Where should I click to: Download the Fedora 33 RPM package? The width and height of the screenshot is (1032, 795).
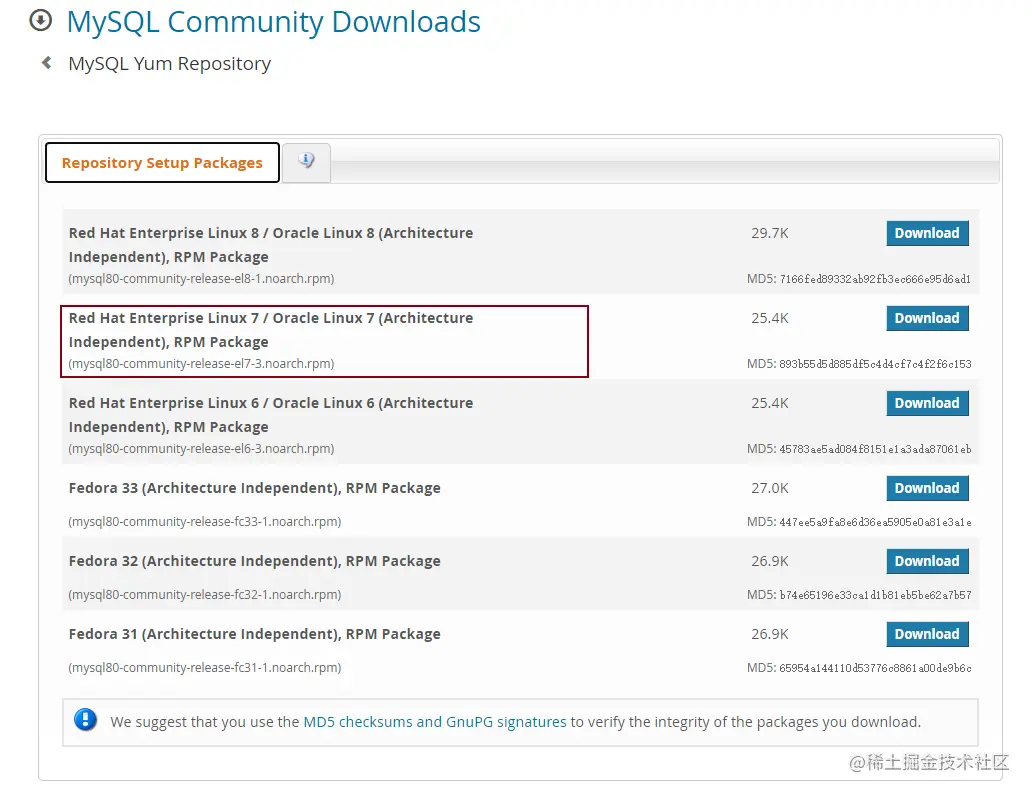coord(927,488)
